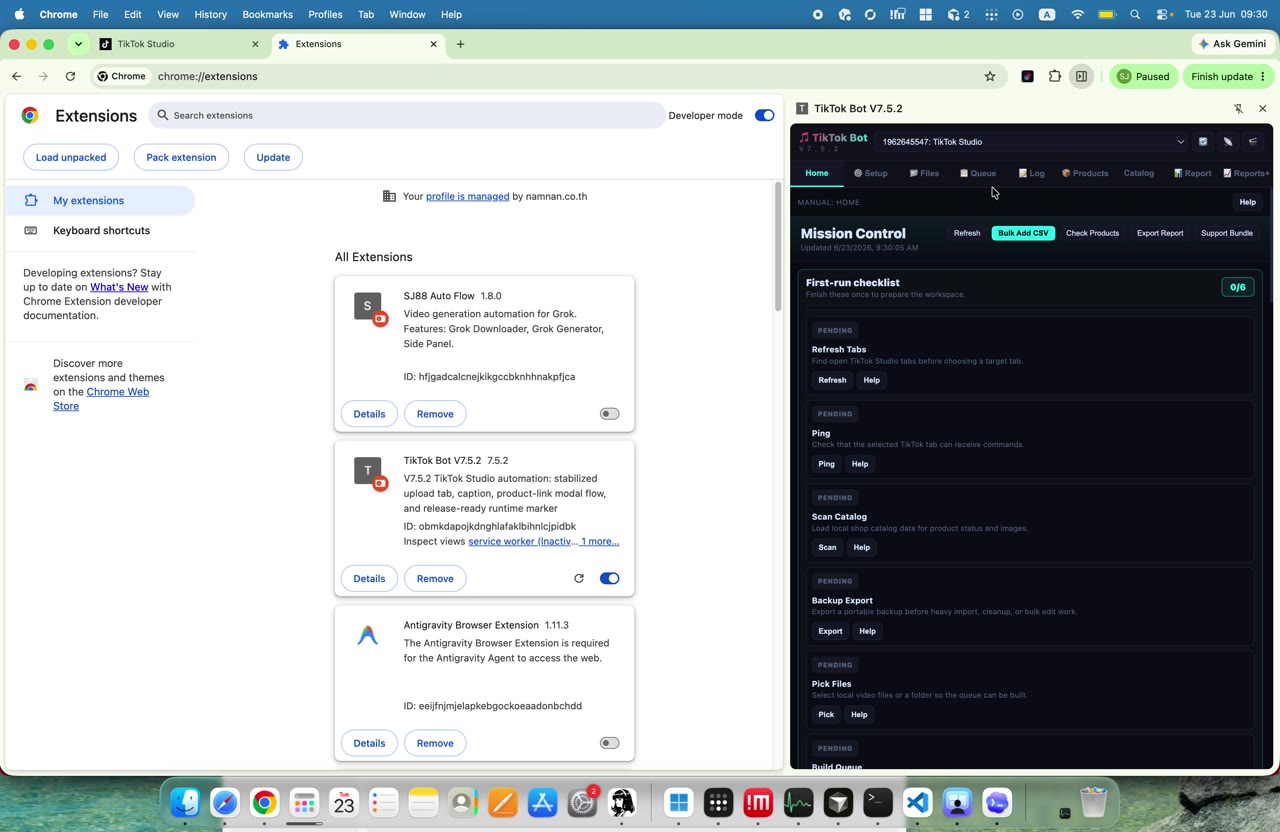This screenshot has height=832, width=1280.
Task: Open Spotlight search in the menu bar
Action: point(1135,15)
